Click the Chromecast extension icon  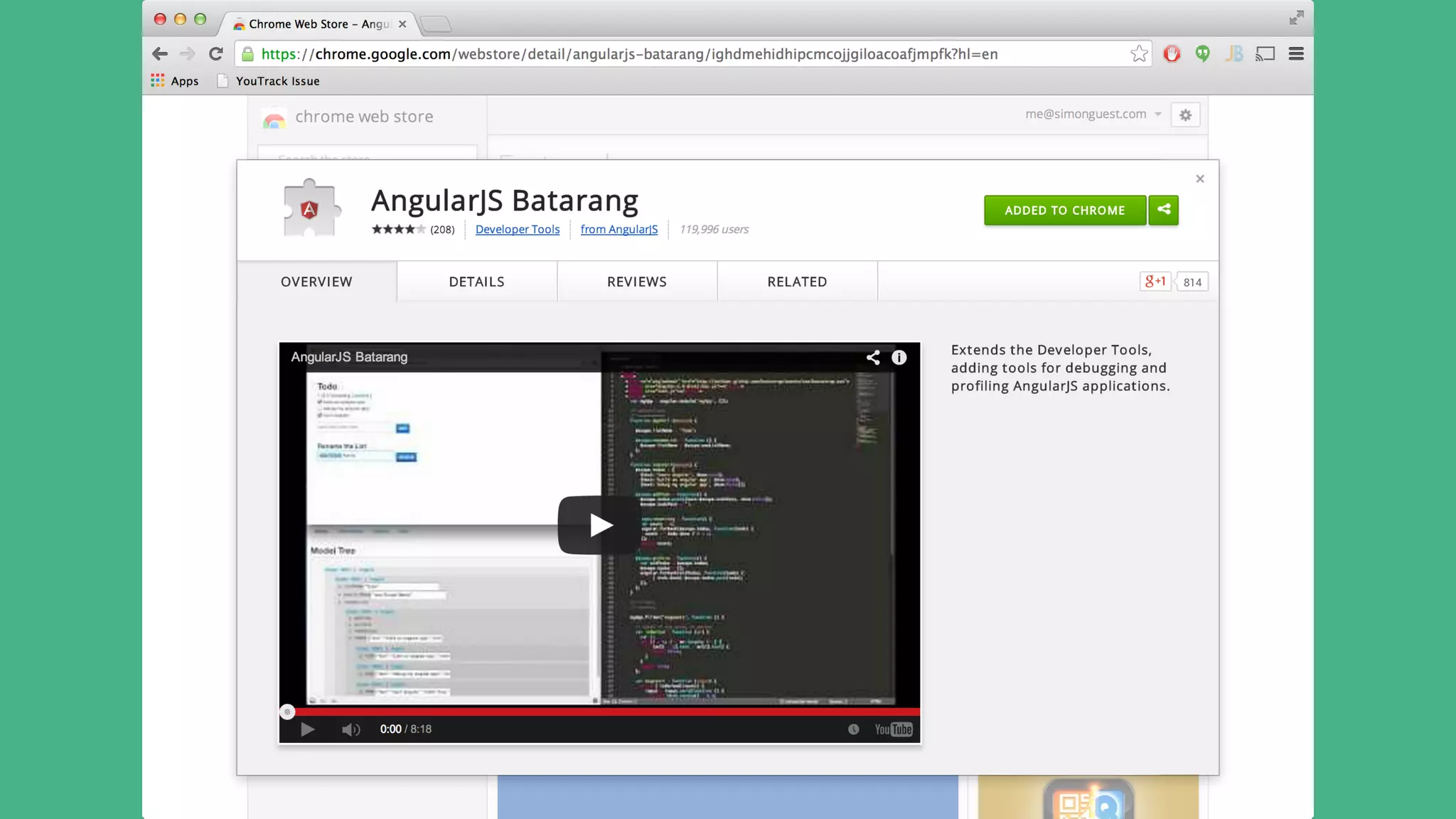(x=1265, y=54)
